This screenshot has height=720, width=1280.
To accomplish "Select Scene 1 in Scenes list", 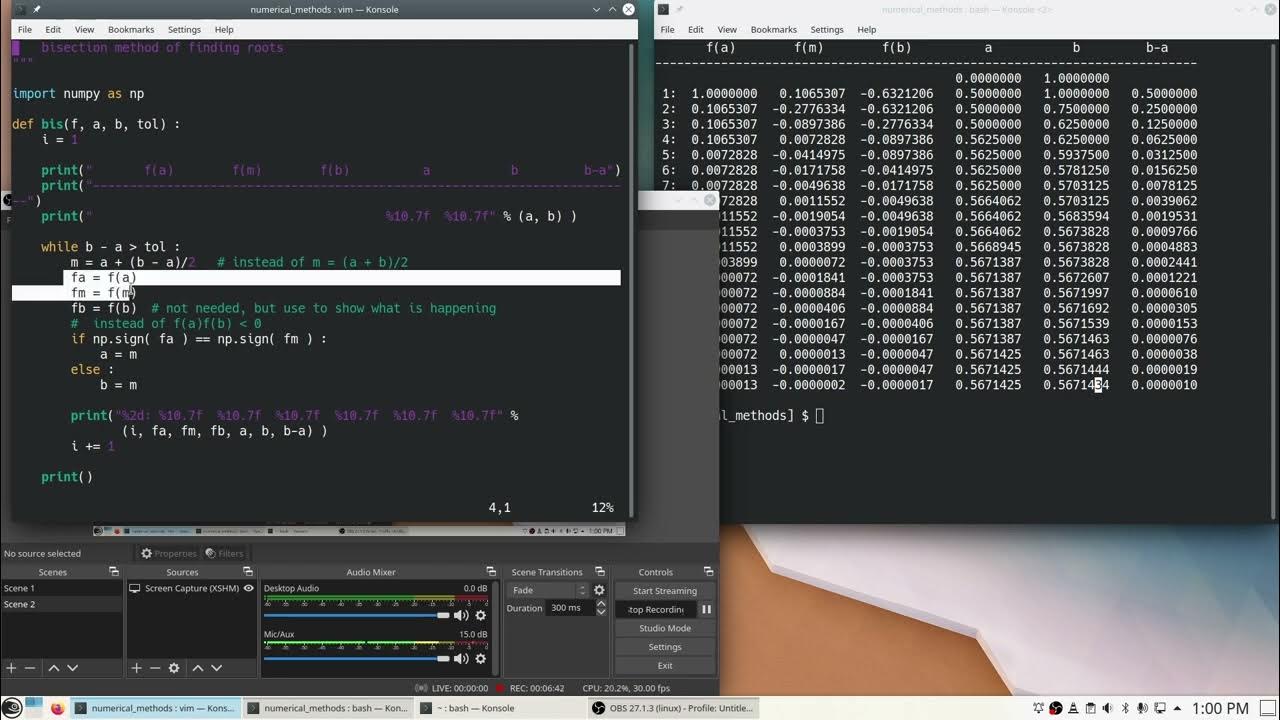I will click(62, 588).
